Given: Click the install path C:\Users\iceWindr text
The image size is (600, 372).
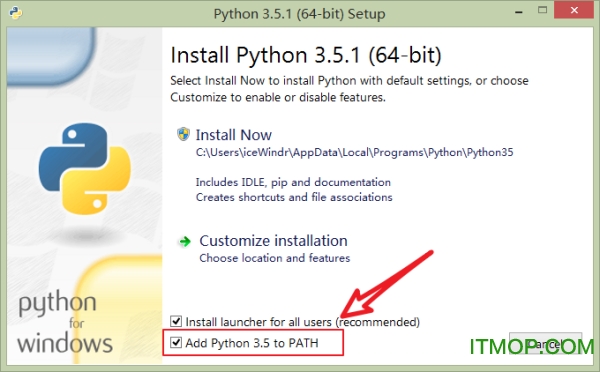Looking at the screenshot, I should pyautogui.click(x=354, y=152).
